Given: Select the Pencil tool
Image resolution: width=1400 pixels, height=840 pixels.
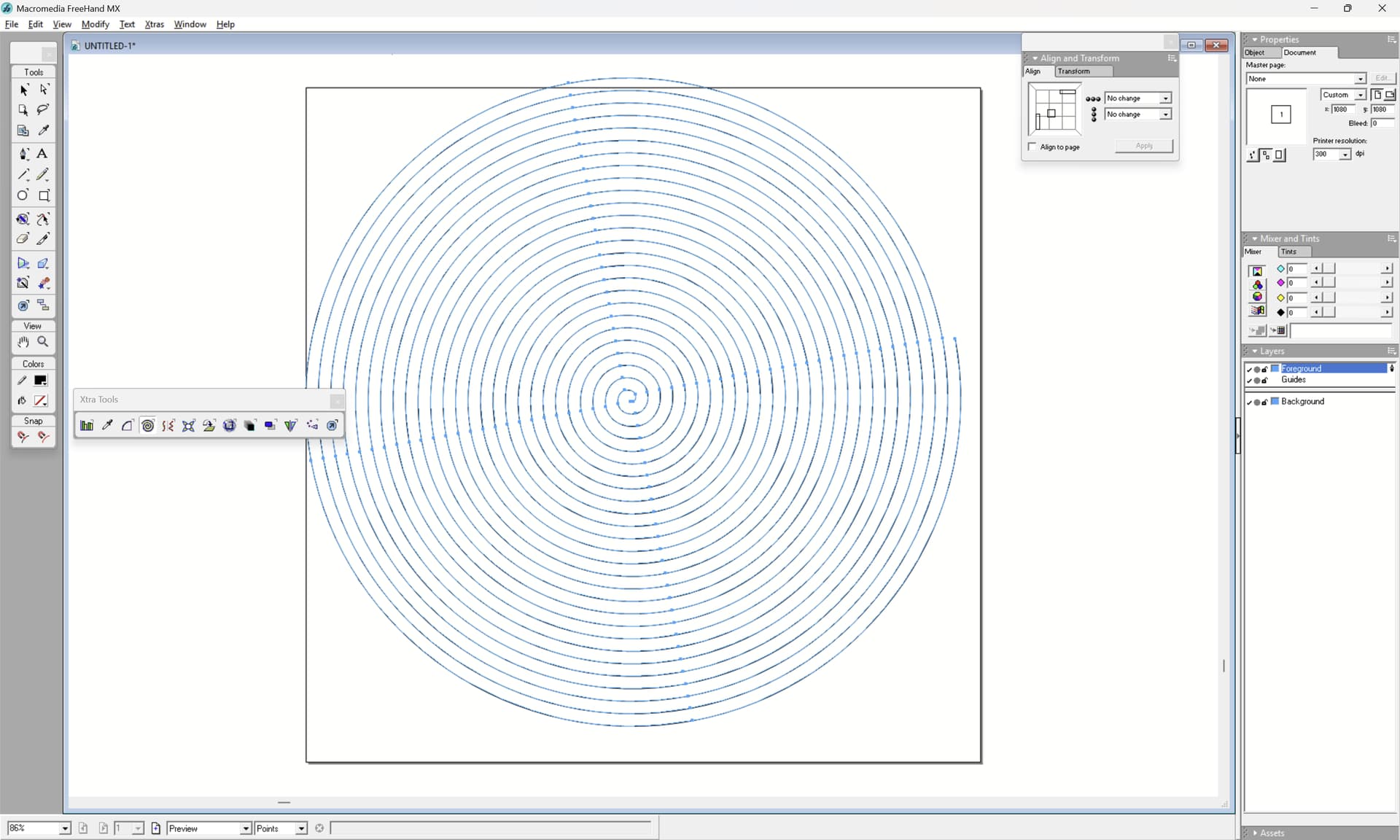Looking at the screenshot, I should pyautogui.click(x=44, y=175).
